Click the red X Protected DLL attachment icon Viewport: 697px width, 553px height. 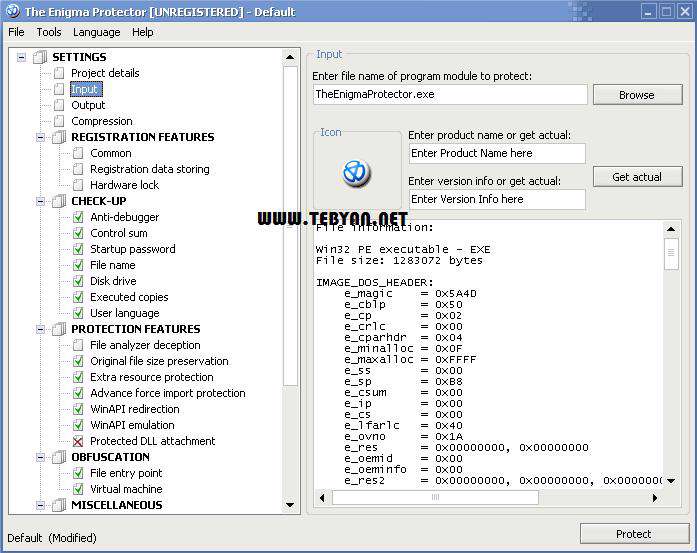[x=79, y=441]
